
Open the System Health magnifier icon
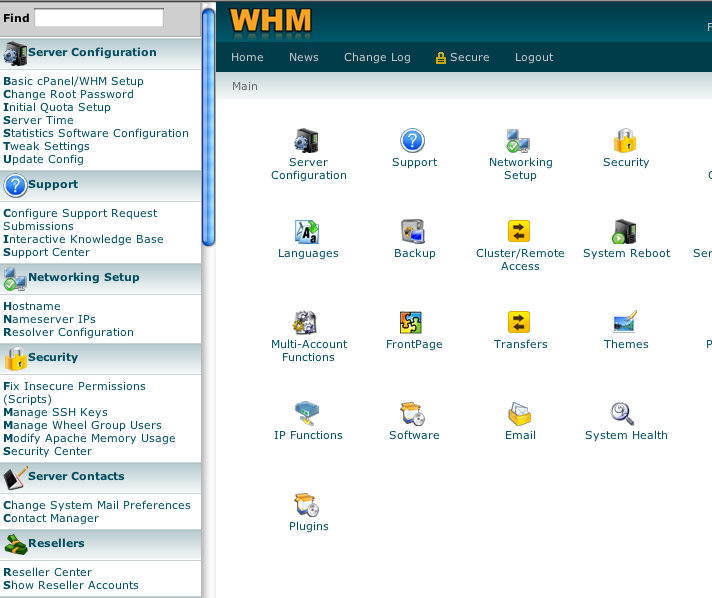tap(622, 414)
